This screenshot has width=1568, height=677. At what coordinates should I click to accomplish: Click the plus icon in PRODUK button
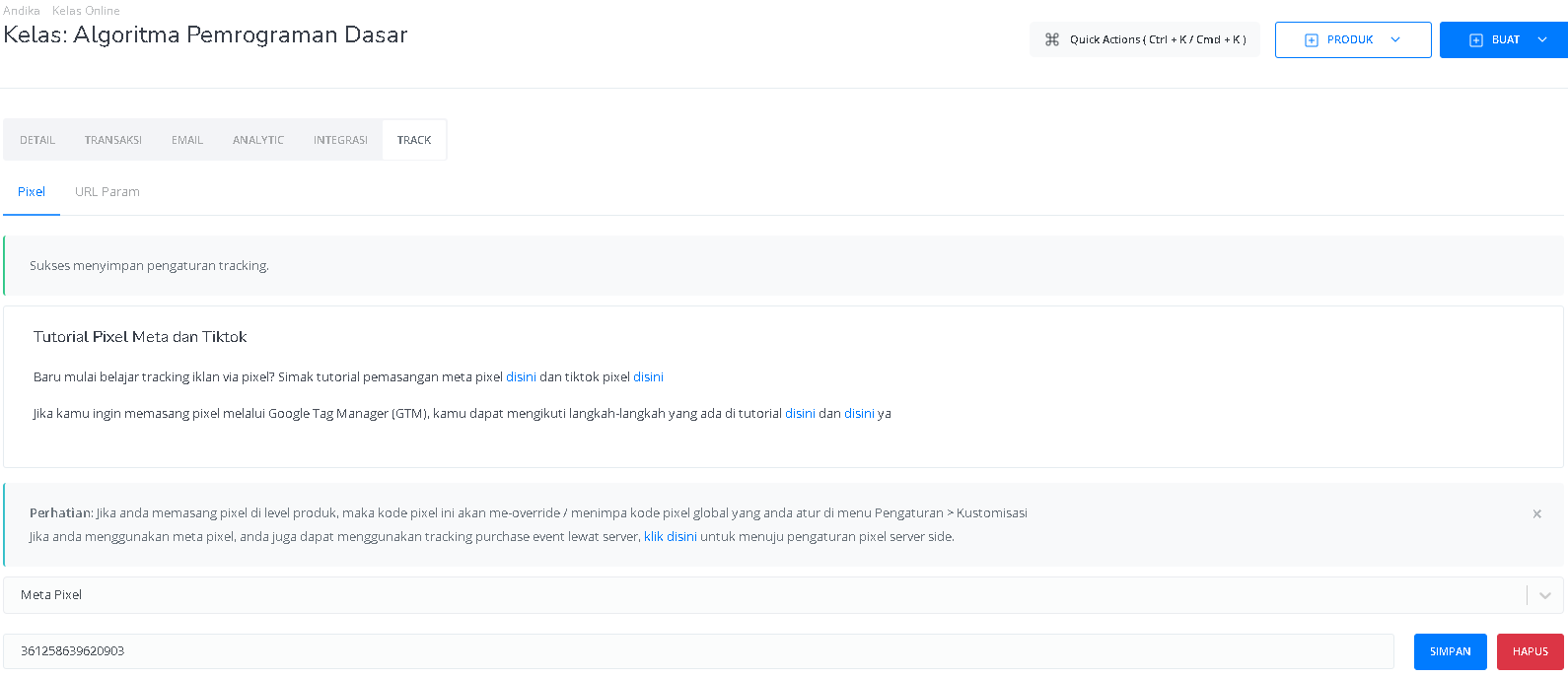(x=1312, y=40)
